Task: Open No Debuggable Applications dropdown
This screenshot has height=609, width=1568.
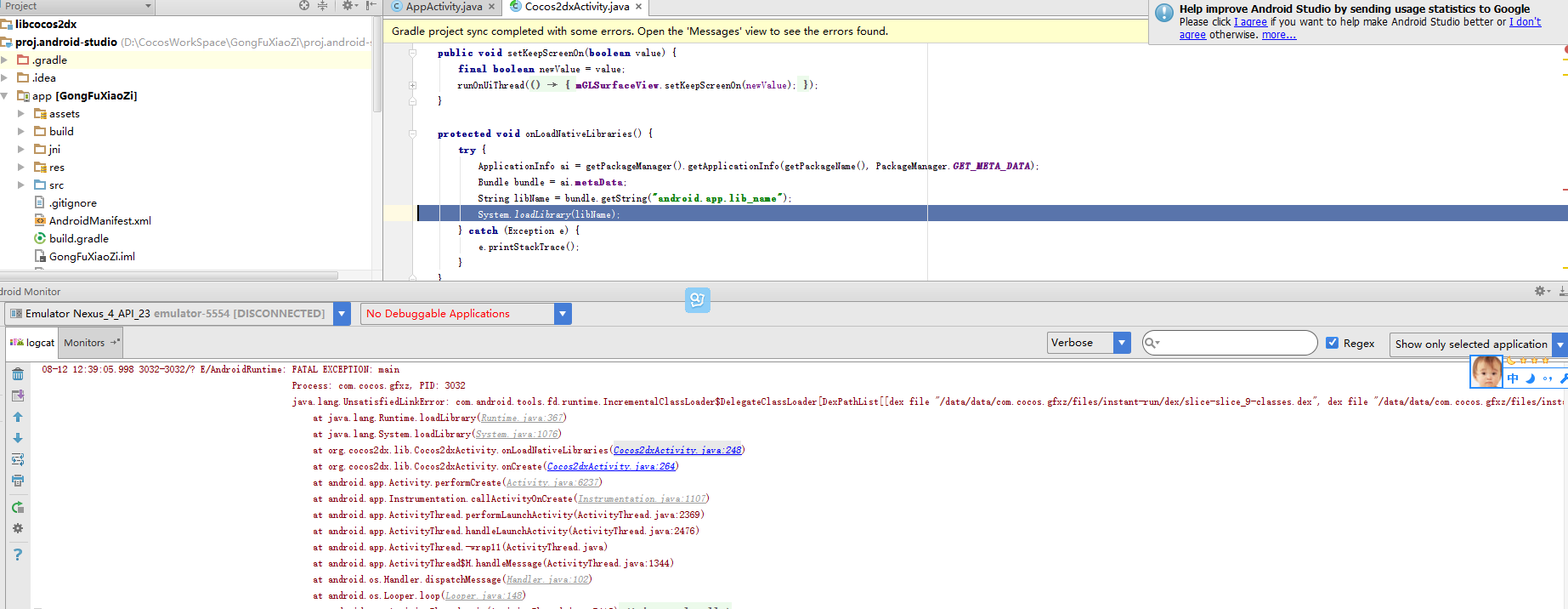Action: (563, 314)
